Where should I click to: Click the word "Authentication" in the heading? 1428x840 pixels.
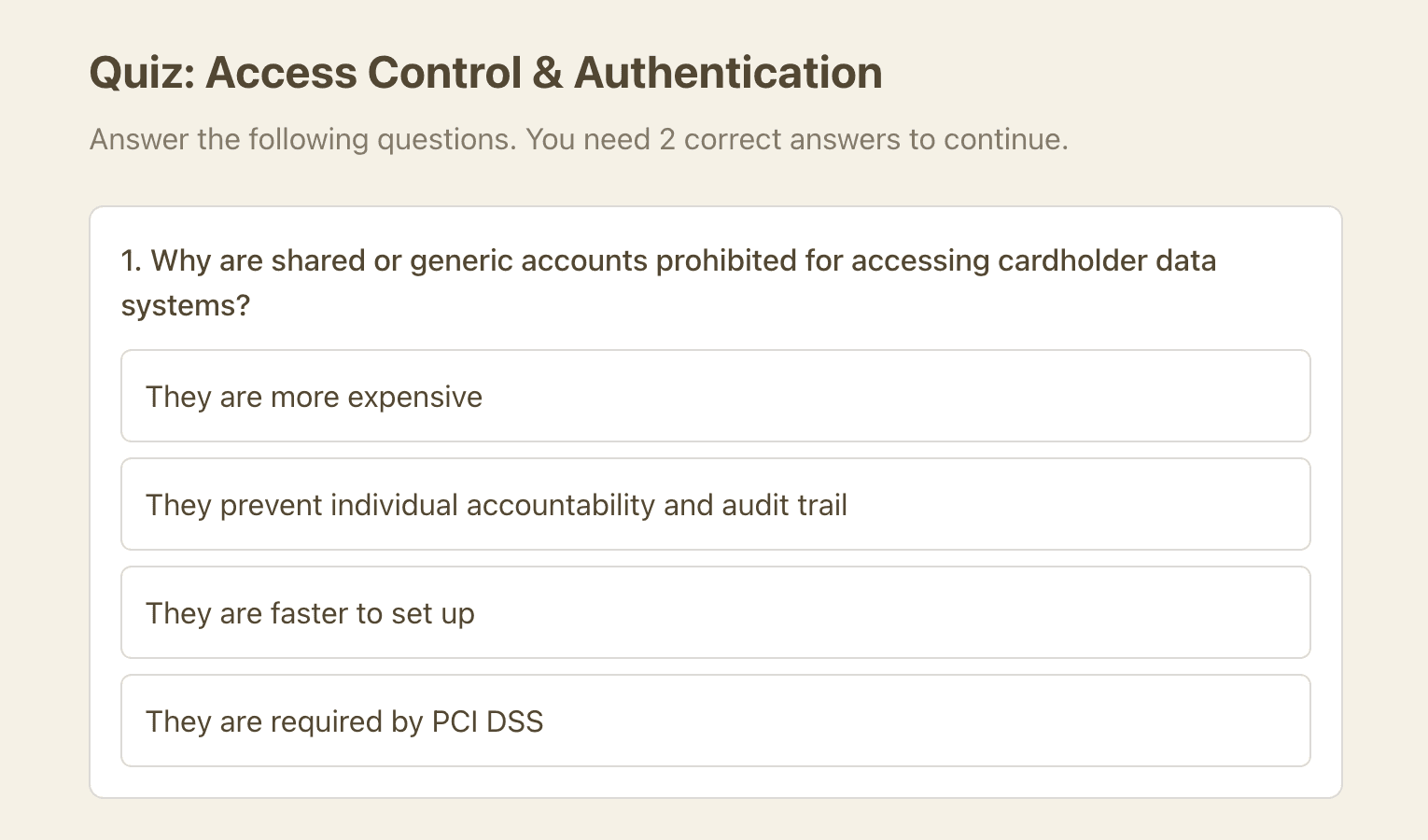[x=728, y=73]
